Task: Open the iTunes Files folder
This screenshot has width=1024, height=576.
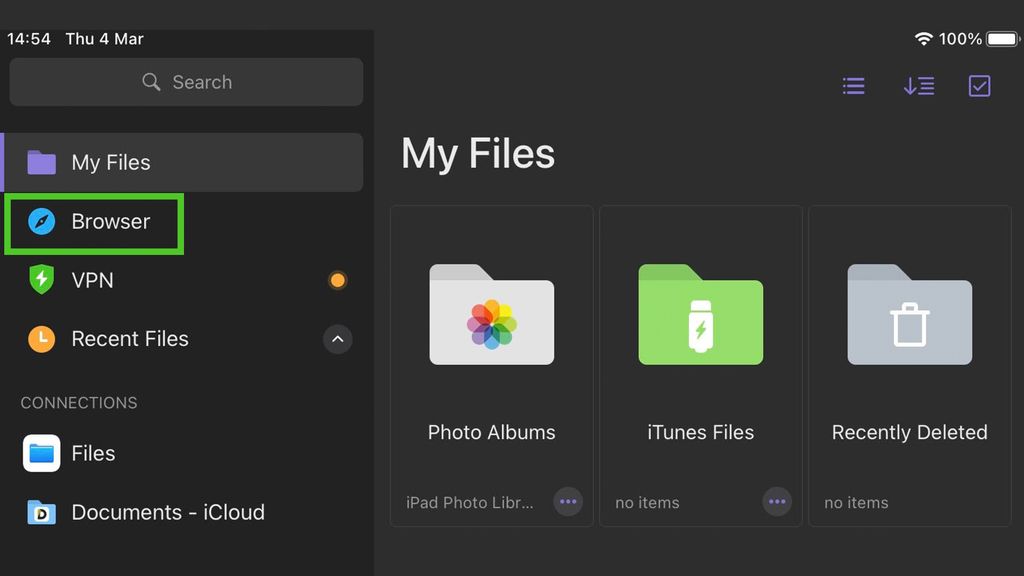Action: (700, 315)
